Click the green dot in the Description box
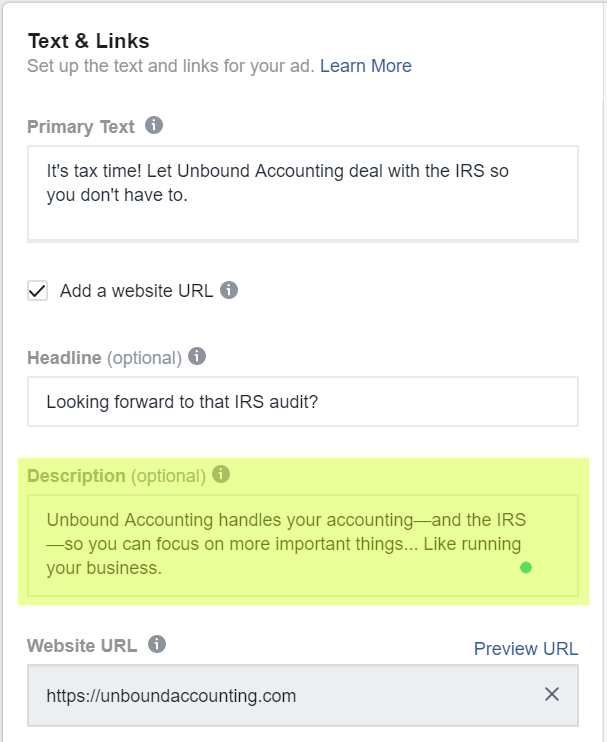 (x=526, y=567)
